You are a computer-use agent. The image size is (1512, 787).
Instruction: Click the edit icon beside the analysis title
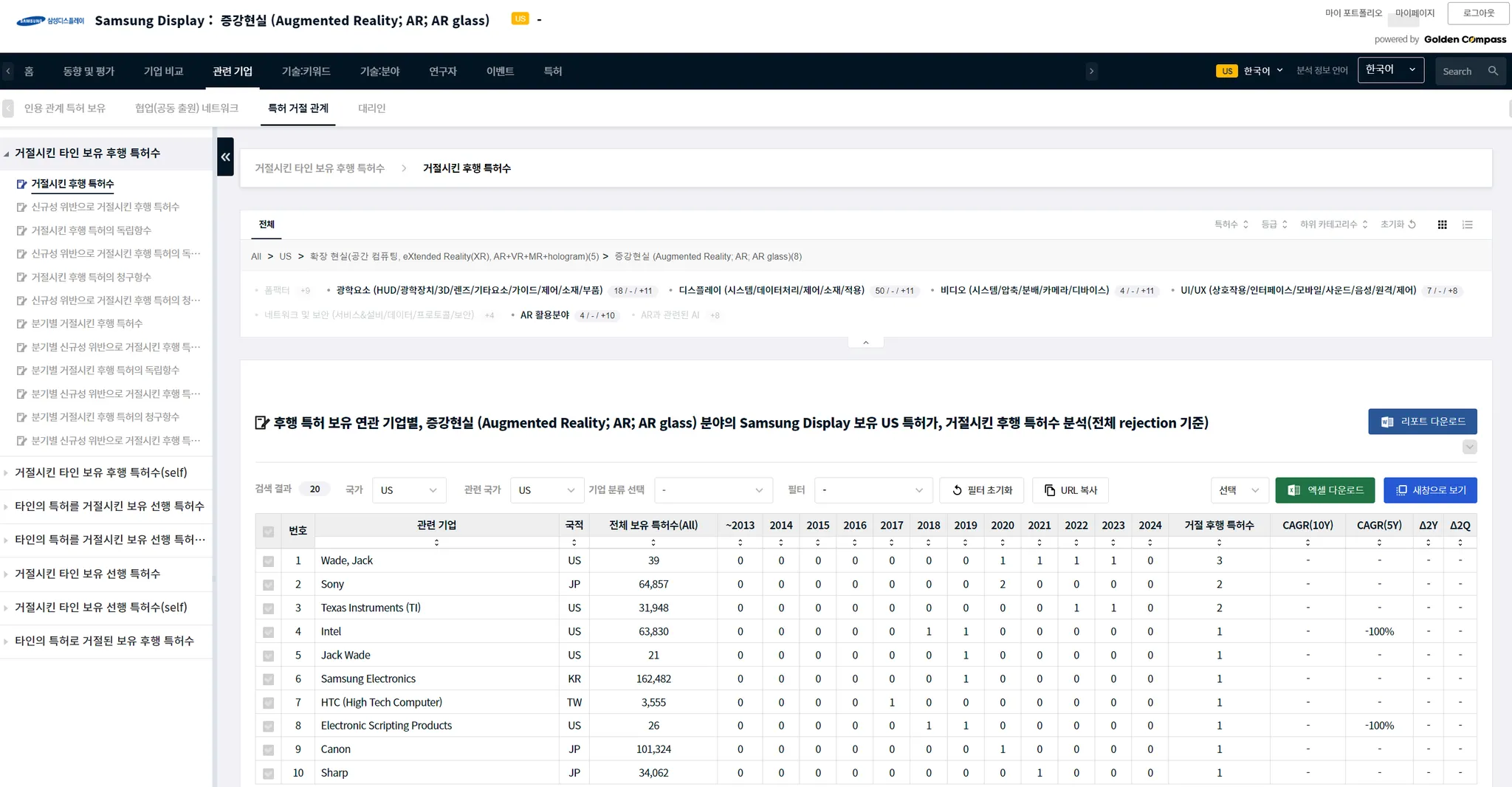[261, 422]
